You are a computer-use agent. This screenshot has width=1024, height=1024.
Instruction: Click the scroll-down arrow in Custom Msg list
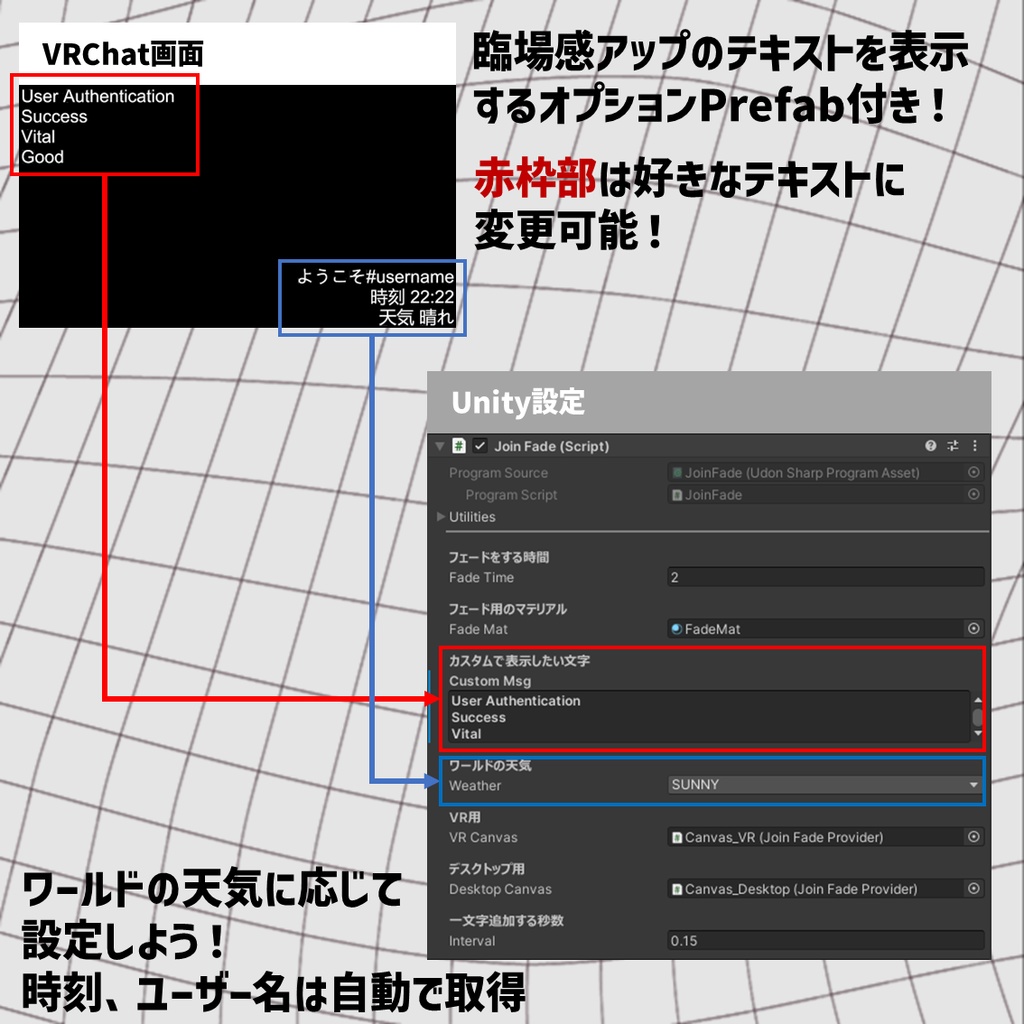click(x=977, y=733)
